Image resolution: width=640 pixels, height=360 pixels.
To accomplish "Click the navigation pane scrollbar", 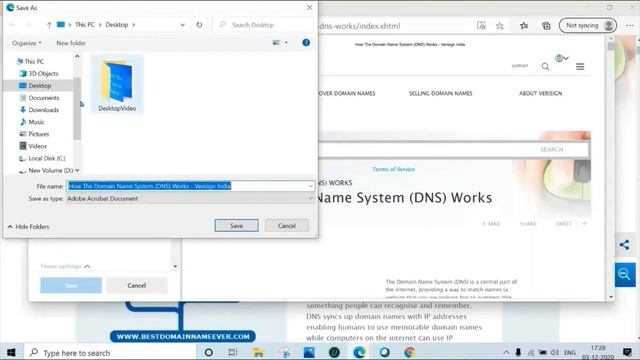I will [77, 108].
